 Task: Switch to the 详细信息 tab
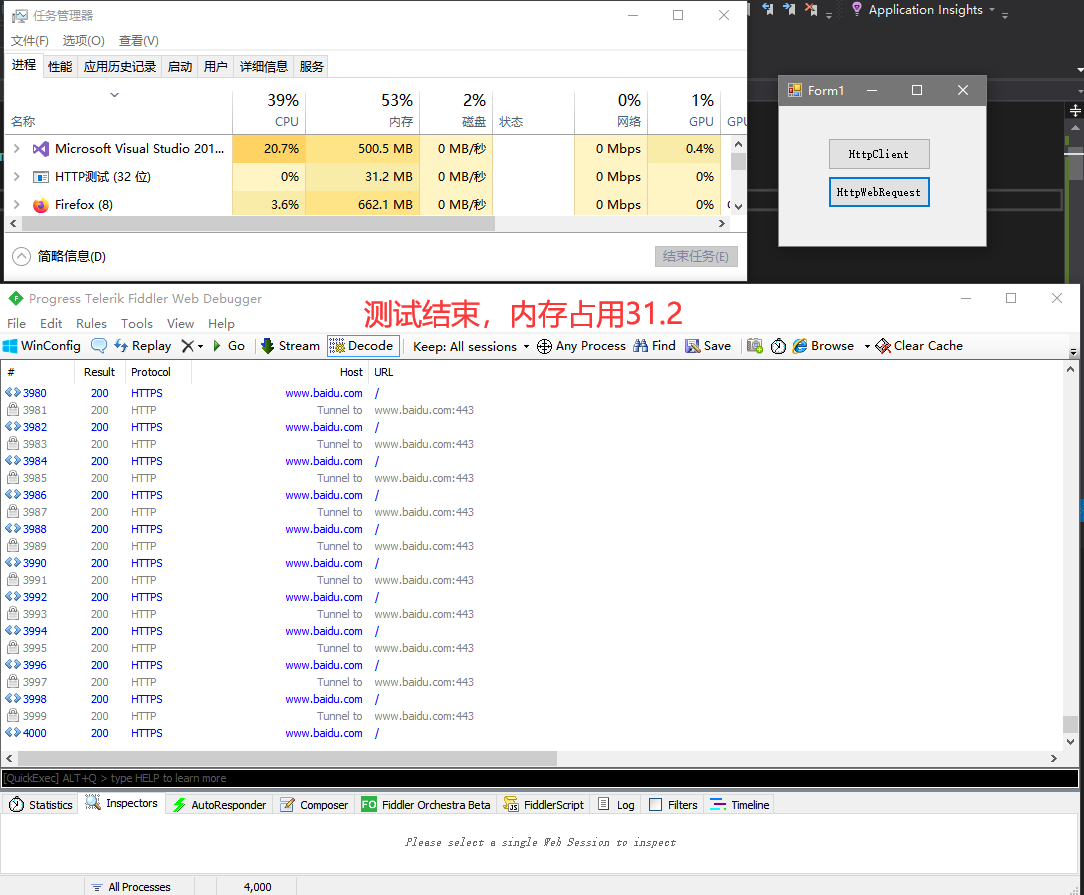click(263, 66)
